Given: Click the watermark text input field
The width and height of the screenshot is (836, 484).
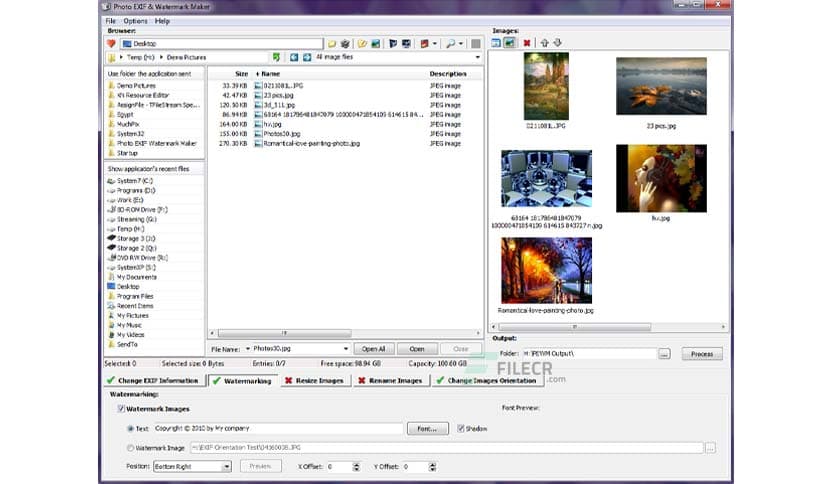Looking at the screenshot, I should pyautogui.click(x=278, y=429).
